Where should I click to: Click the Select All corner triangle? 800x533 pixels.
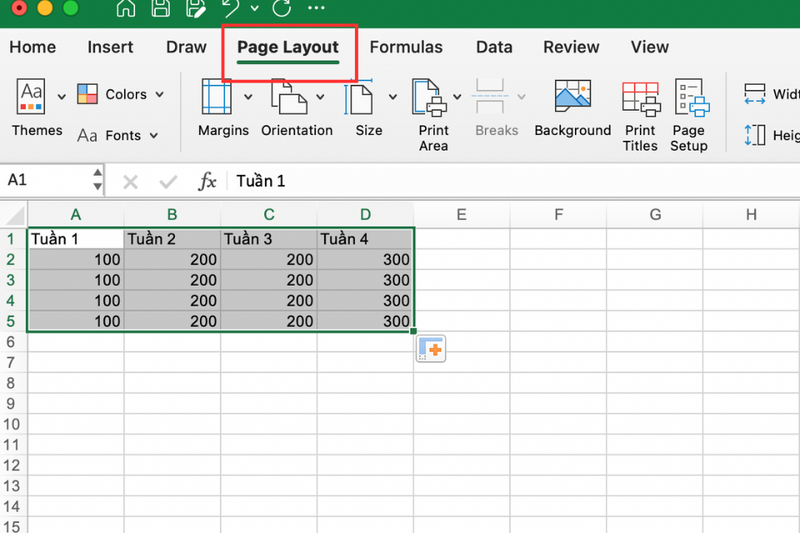(15, 216)
